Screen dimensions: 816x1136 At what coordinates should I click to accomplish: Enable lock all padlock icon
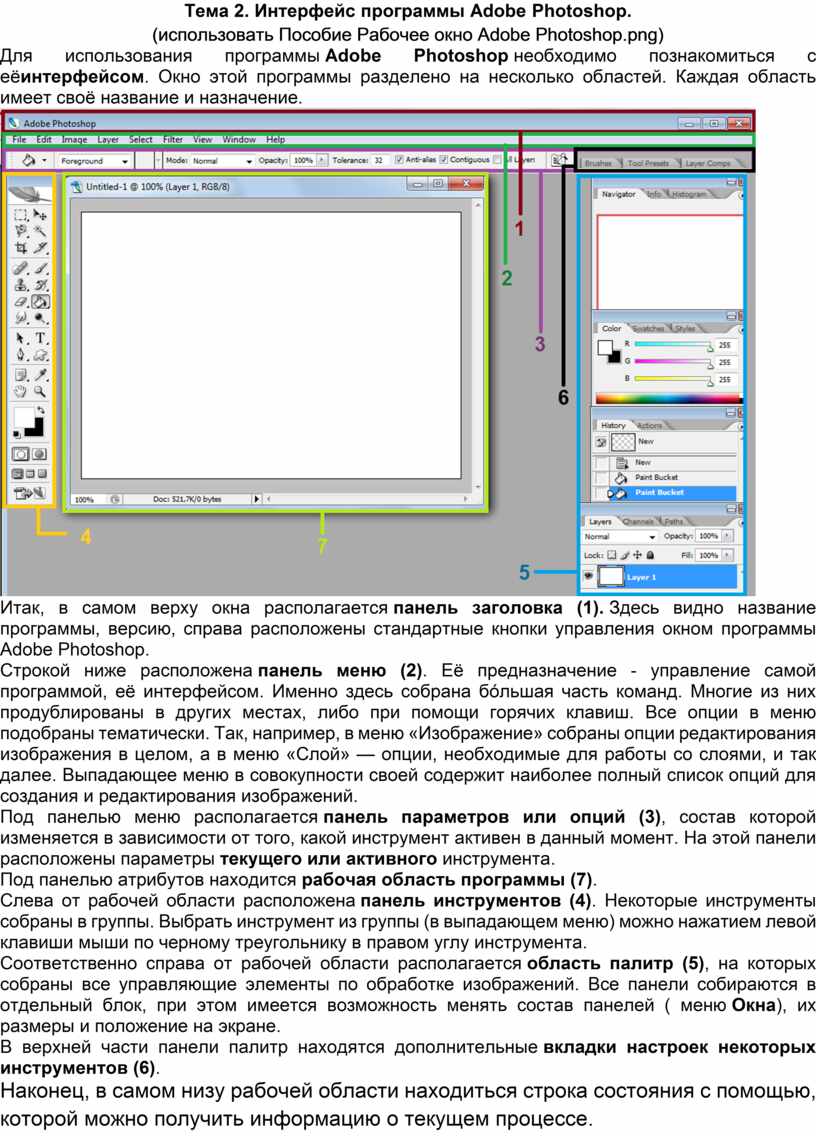[651, 555]
